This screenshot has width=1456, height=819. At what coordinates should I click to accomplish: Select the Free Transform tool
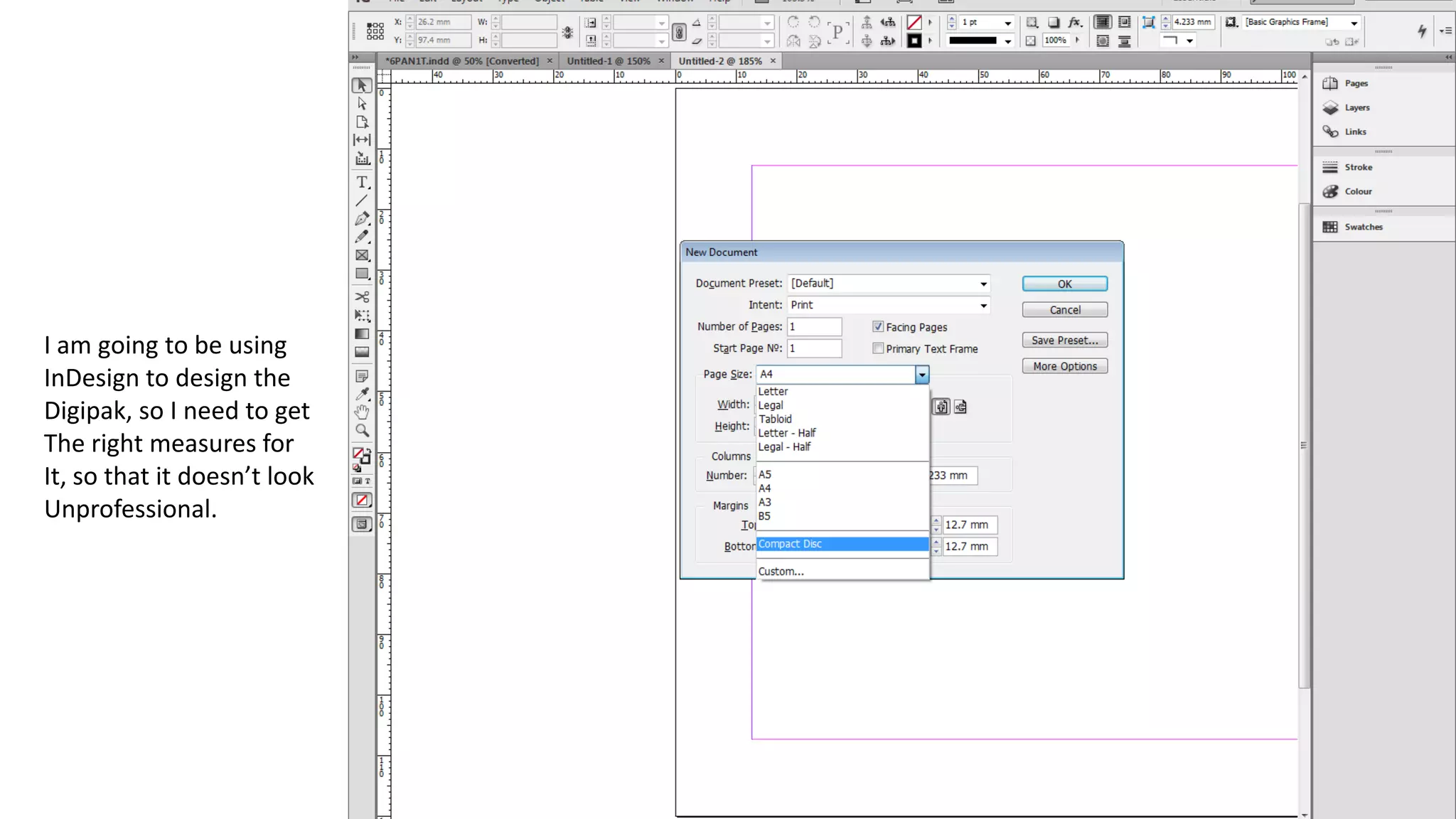pyautogui.click(x=362, y=315)
